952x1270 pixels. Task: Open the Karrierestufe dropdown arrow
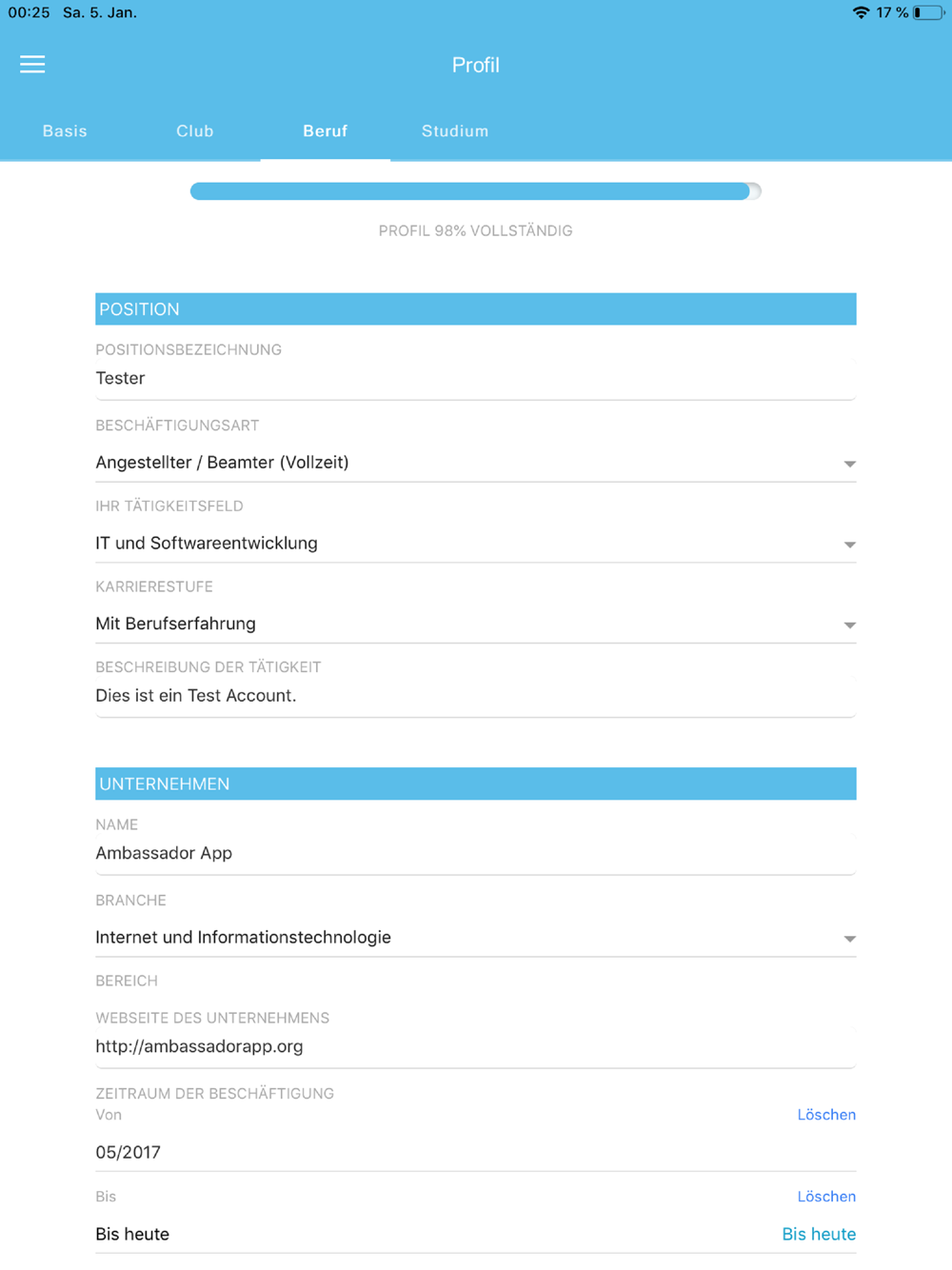pos(849,625)
